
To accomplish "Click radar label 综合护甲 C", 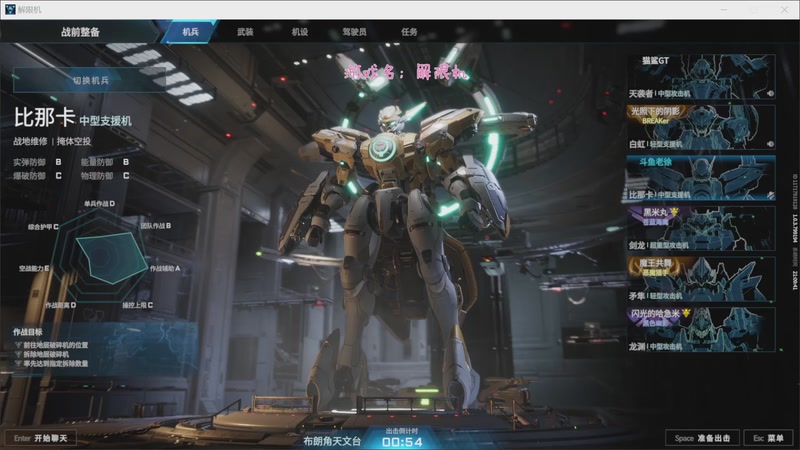I will coord(43,227).
